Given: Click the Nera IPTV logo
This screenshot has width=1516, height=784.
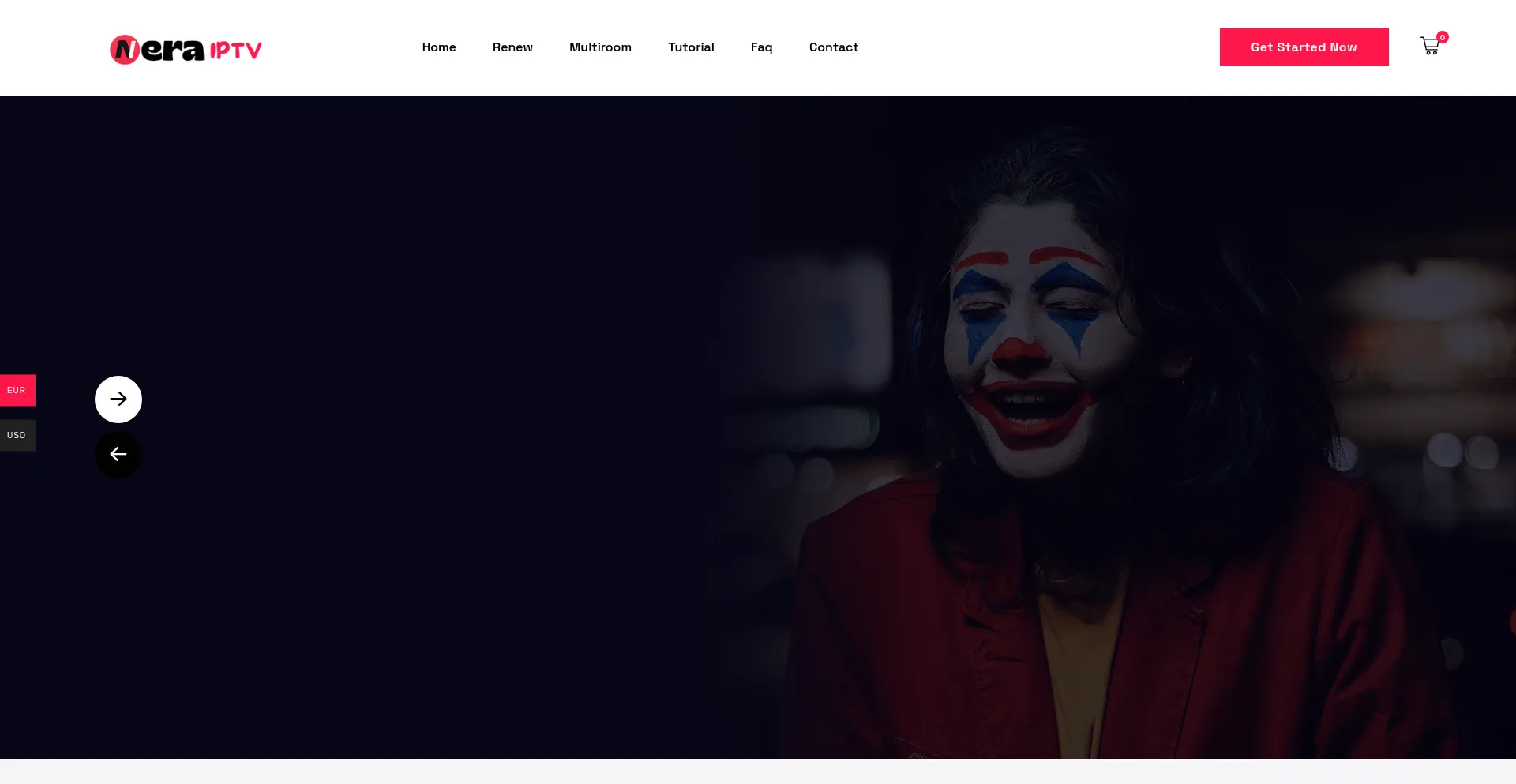Looking at the screenshot, I should pyautogui.click(x=186, y=49).
